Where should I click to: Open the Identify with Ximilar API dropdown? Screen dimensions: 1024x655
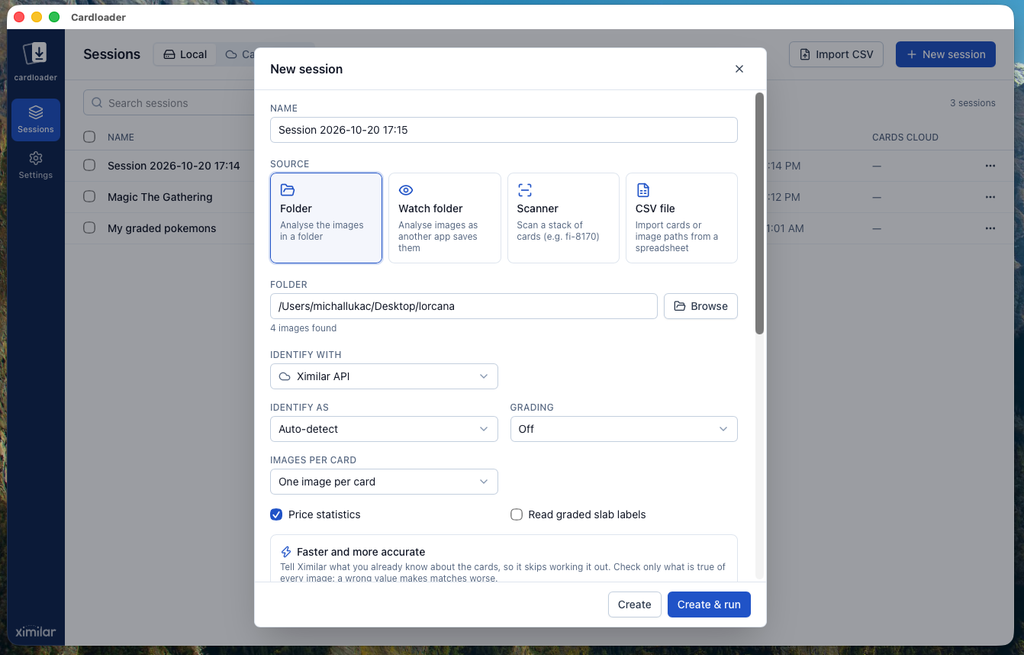coord(384,376)
